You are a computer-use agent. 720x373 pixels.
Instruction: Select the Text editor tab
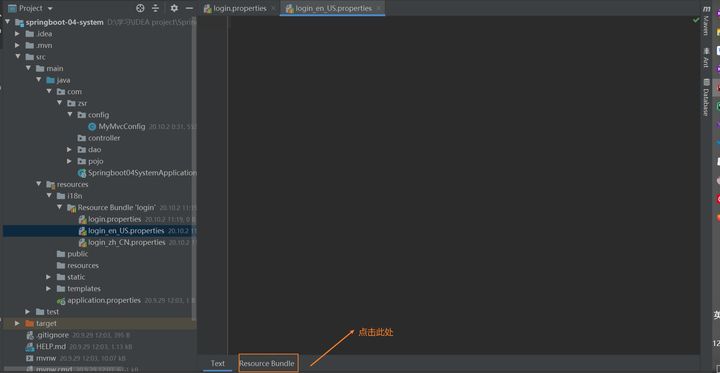[x=218, y=363]
